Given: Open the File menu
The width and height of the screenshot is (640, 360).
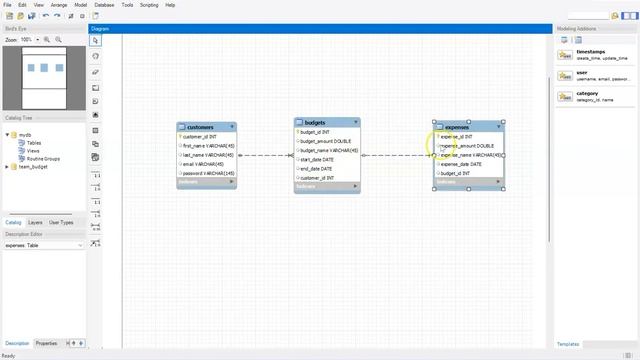Looking at the screenshot, I should [x=7, y=5].
